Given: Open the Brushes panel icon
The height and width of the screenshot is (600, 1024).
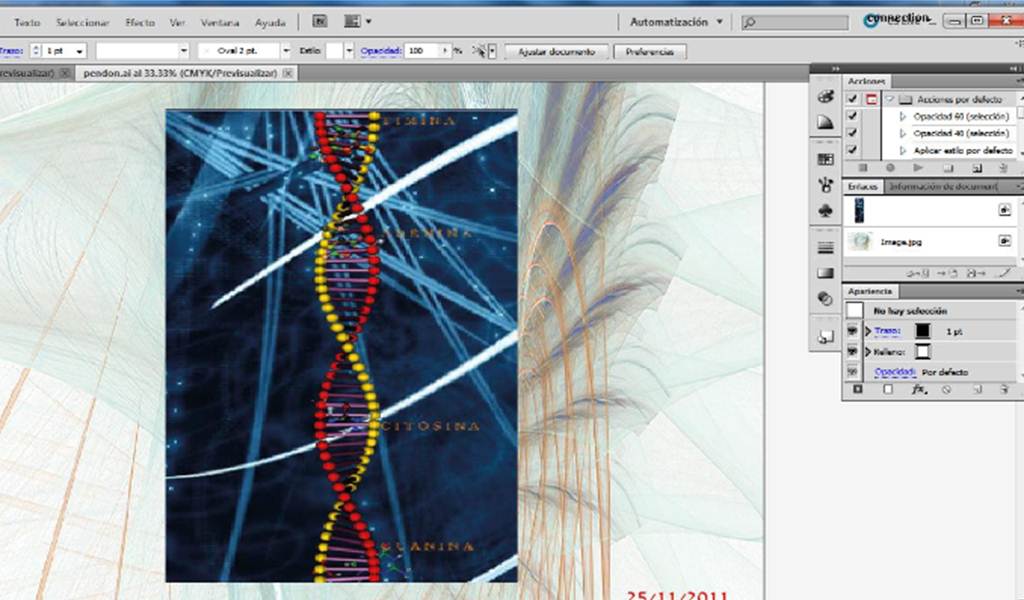Looking at the screenshot, I should 825,185.
